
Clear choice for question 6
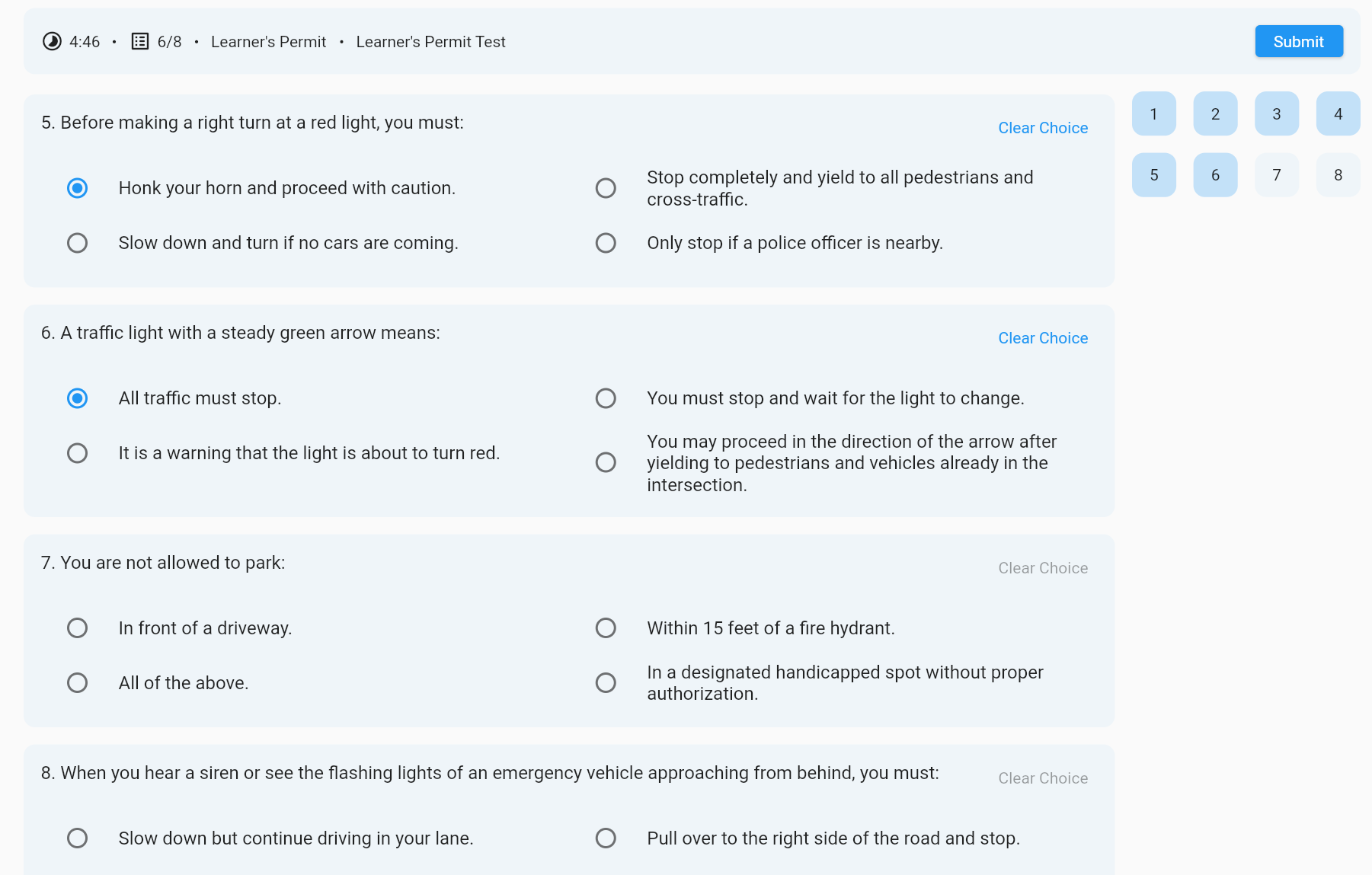[1043, 338]
